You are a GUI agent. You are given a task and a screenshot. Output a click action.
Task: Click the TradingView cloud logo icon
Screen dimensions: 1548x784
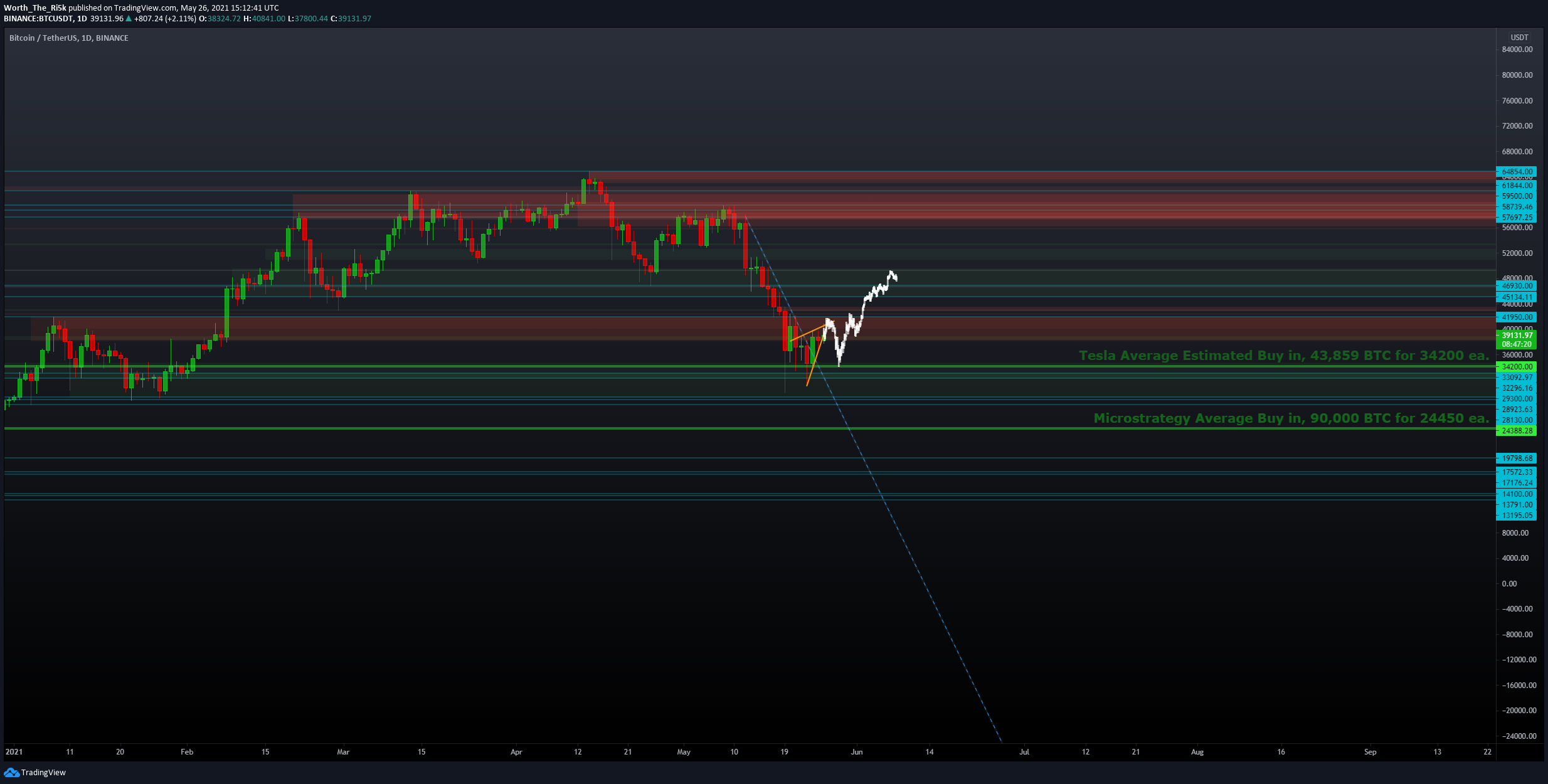pyautogui.click(x=11, y=772)
